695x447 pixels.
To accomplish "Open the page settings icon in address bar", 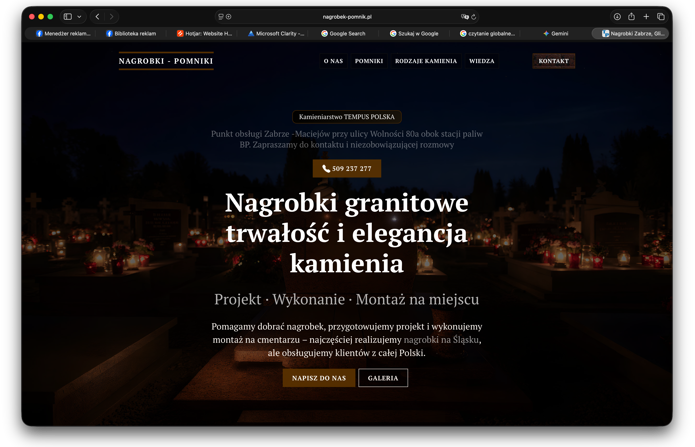I will click(221, 17).
